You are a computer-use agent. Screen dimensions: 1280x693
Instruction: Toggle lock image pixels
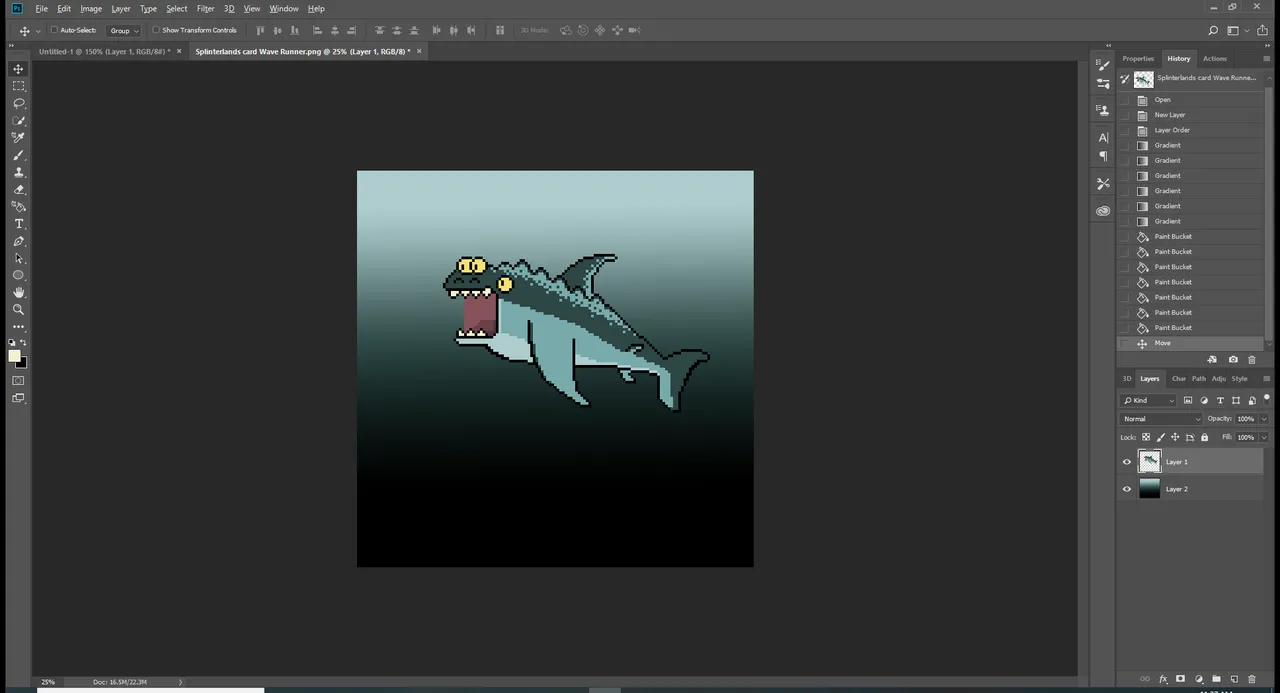pyautogui.click(x=1160, y=437)
